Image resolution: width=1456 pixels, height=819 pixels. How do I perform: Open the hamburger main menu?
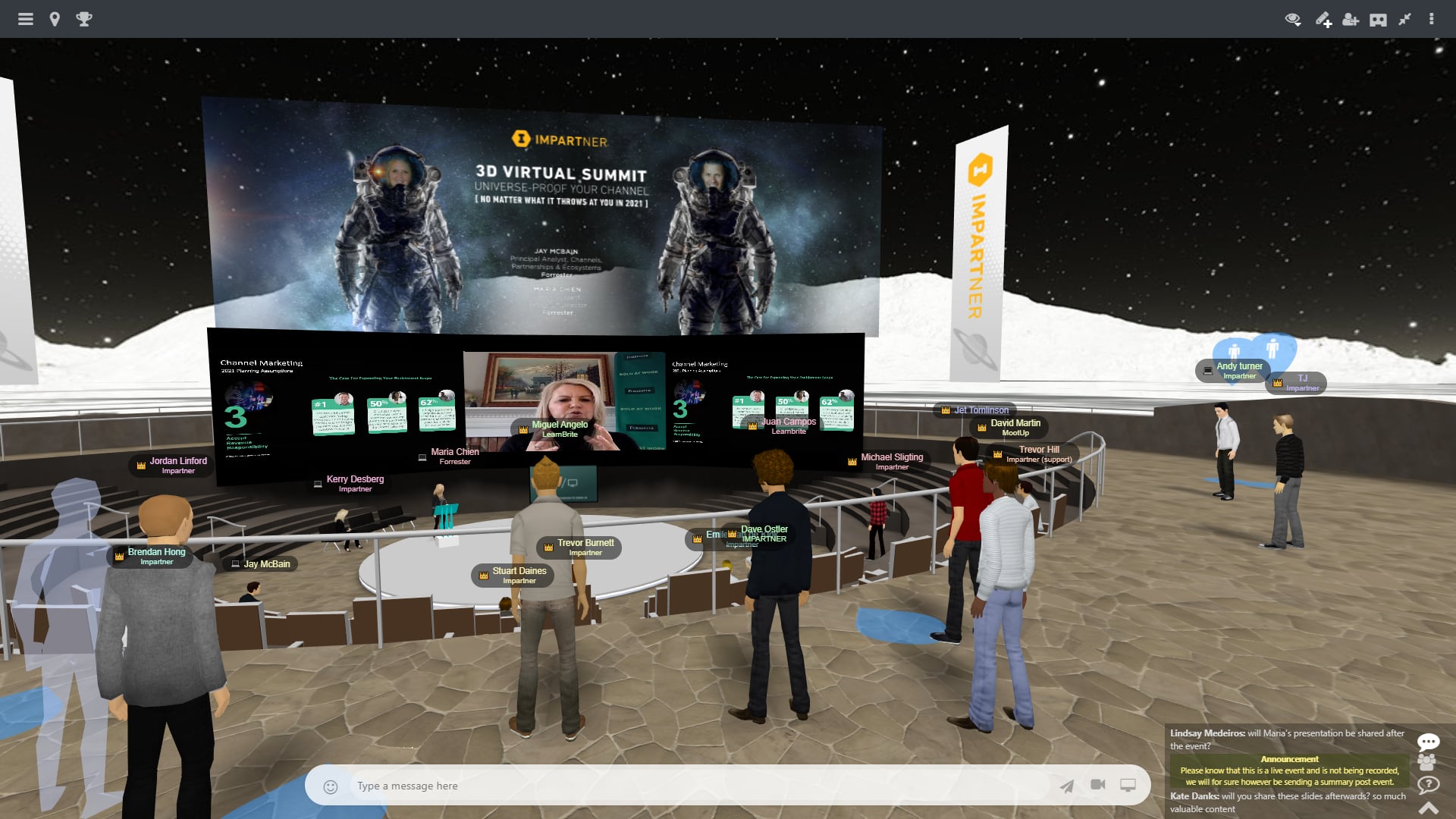26,19
